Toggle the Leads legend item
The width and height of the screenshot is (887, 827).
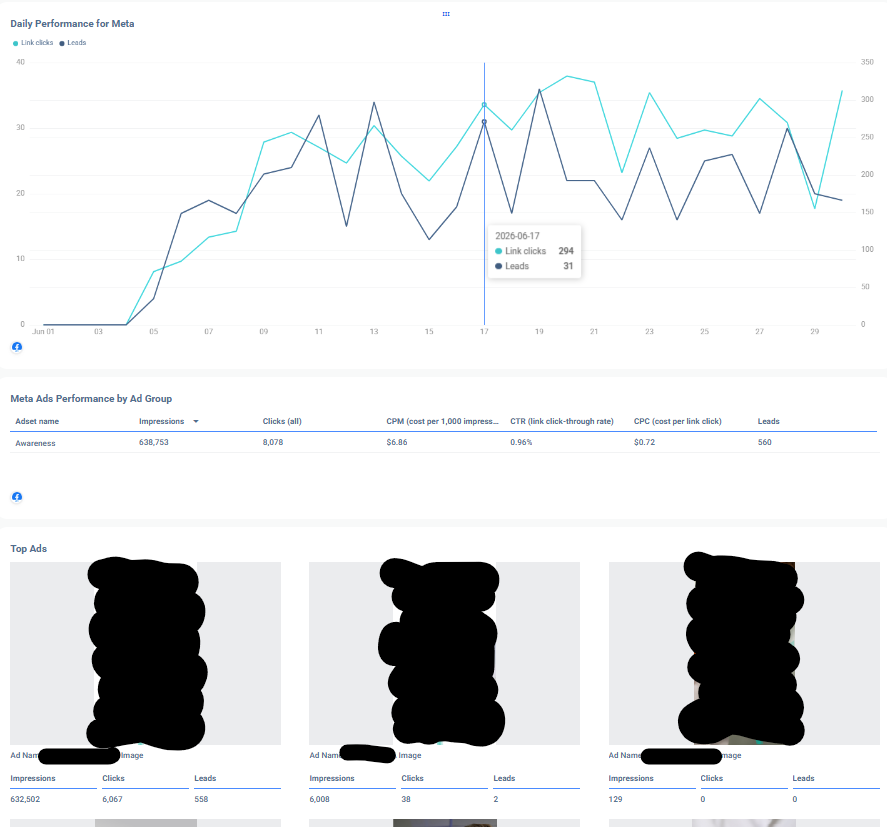pos(72,43)
